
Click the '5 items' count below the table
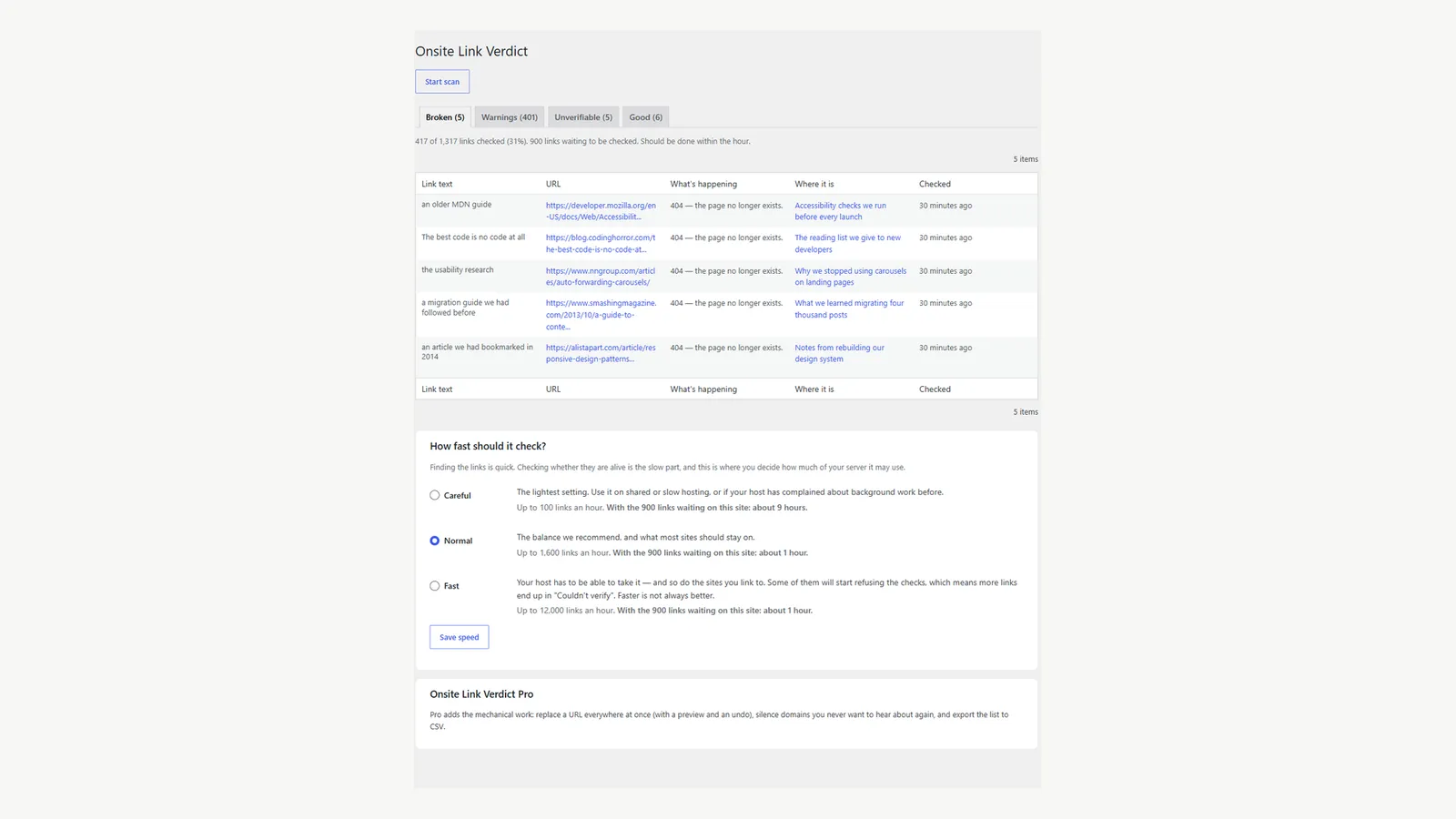click(1026, 412)
